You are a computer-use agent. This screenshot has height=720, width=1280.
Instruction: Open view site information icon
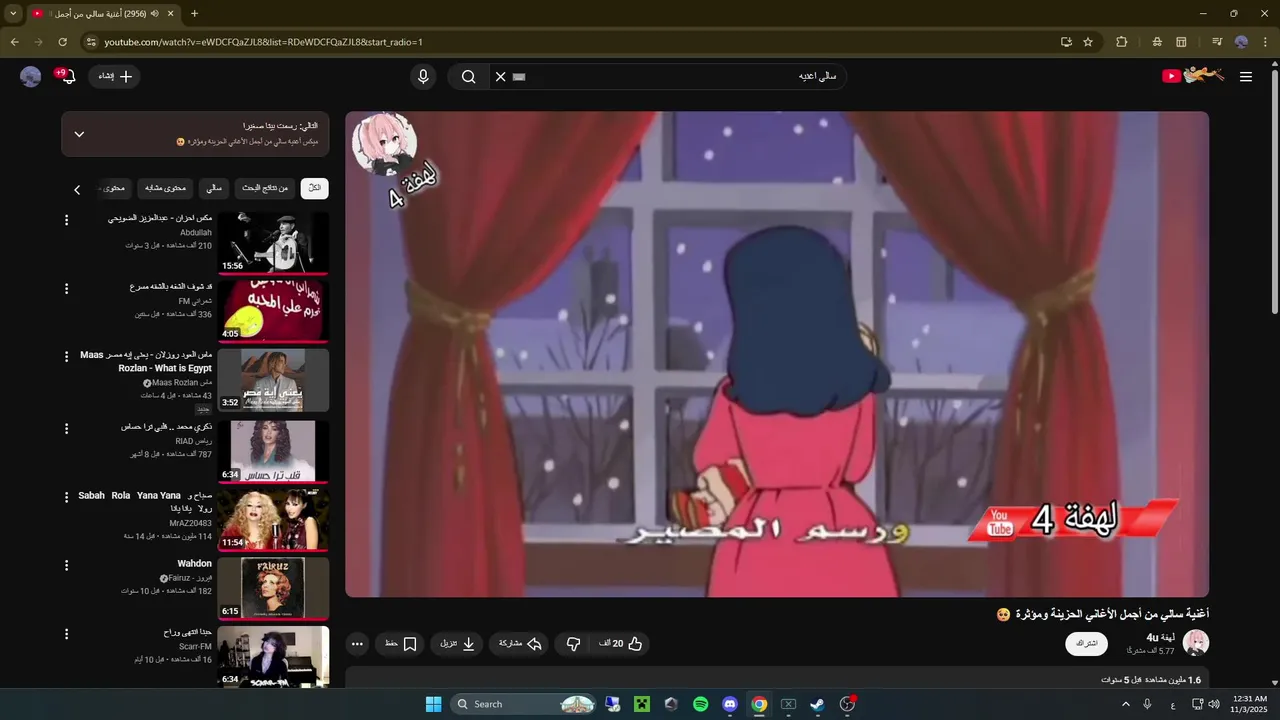point(90,42)
